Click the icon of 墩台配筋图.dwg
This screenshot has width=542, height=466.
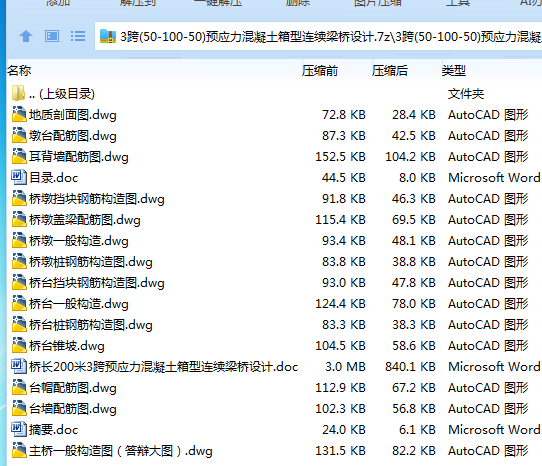(x=19, y=136)
